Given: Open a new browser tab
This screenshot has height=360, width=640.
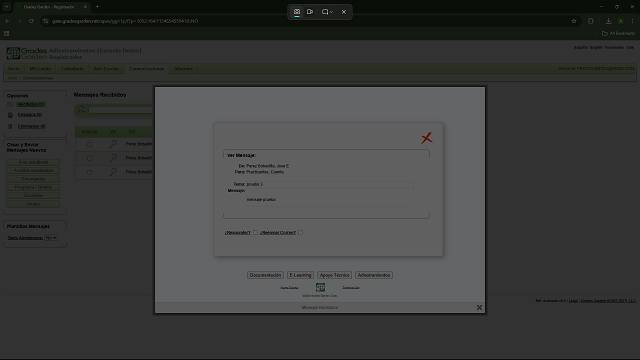Looking at the screenshot, I should point(97,7).
